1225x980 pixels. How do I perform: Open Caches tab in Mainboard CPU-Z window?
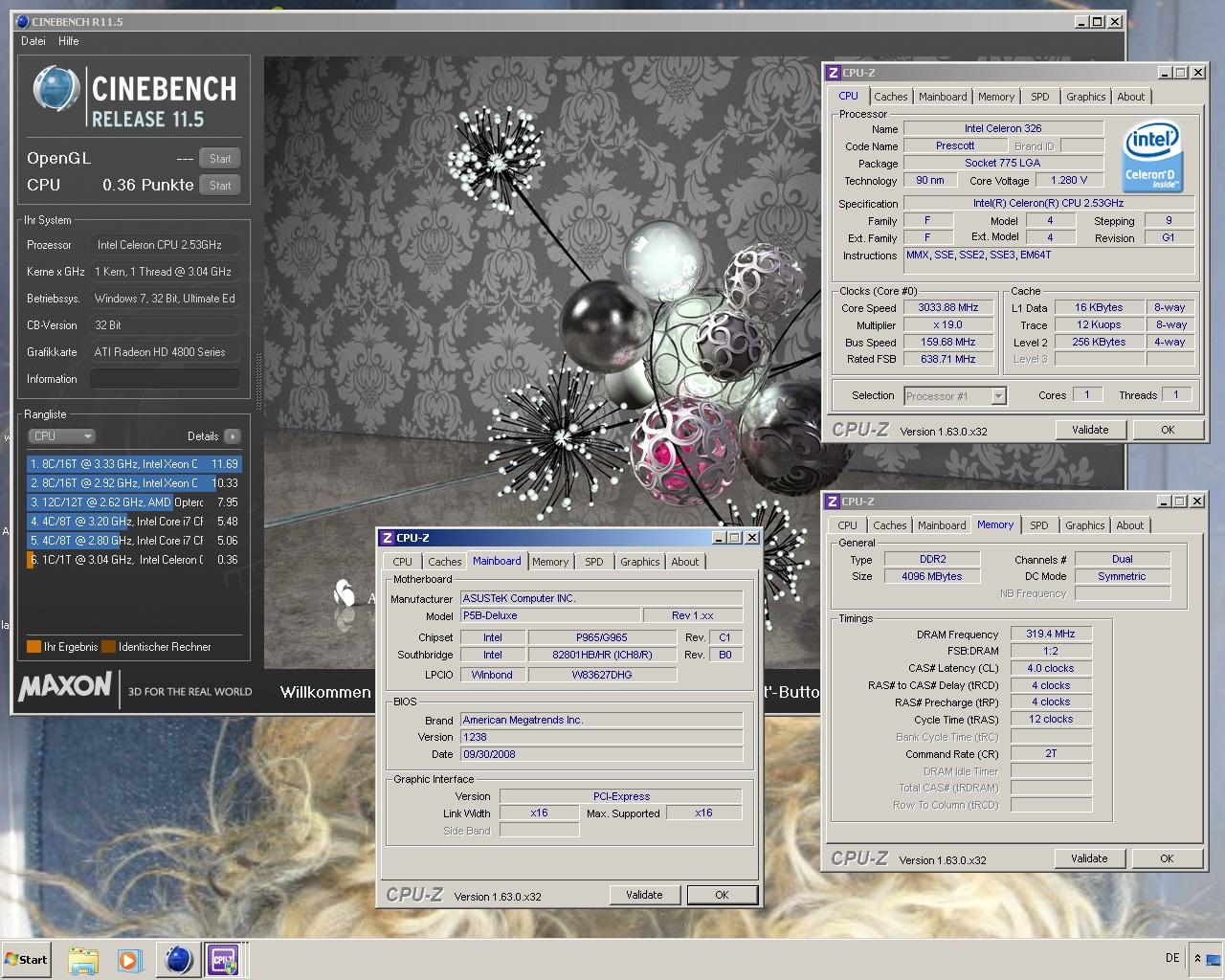pos(444,562)
